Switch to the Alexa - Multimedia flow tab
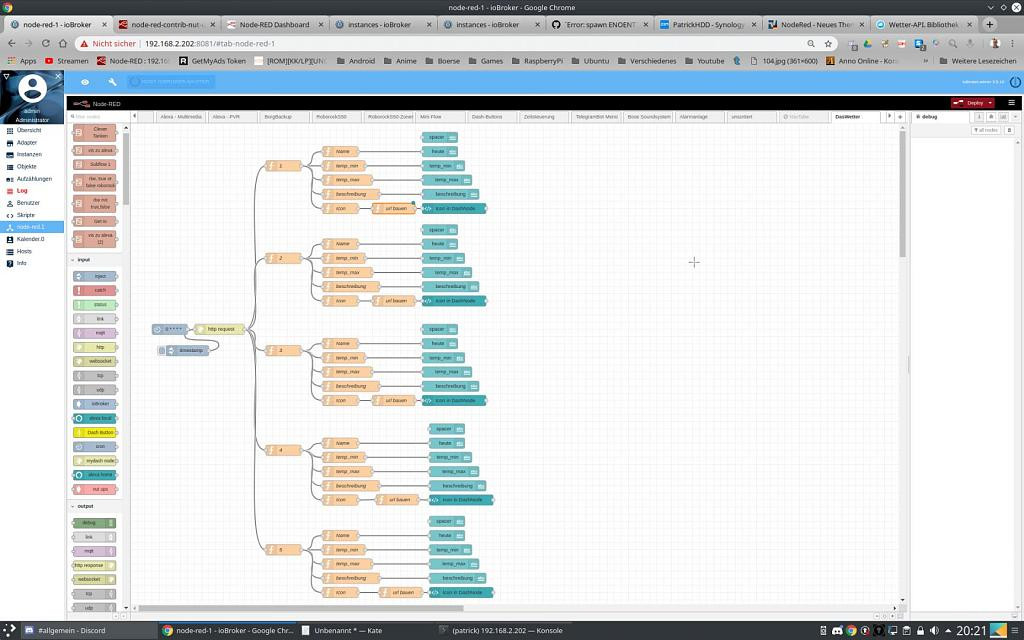The width and height of the screenshot is (1024, 640). [181, 117]
